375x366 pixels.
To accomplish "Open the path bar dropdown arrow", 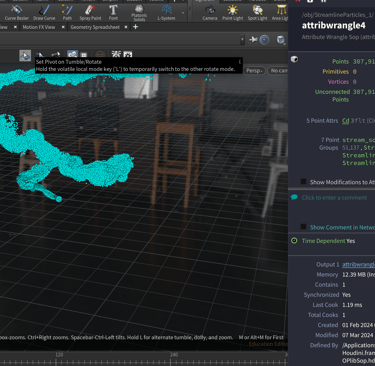I will click(x=242, y=40).
